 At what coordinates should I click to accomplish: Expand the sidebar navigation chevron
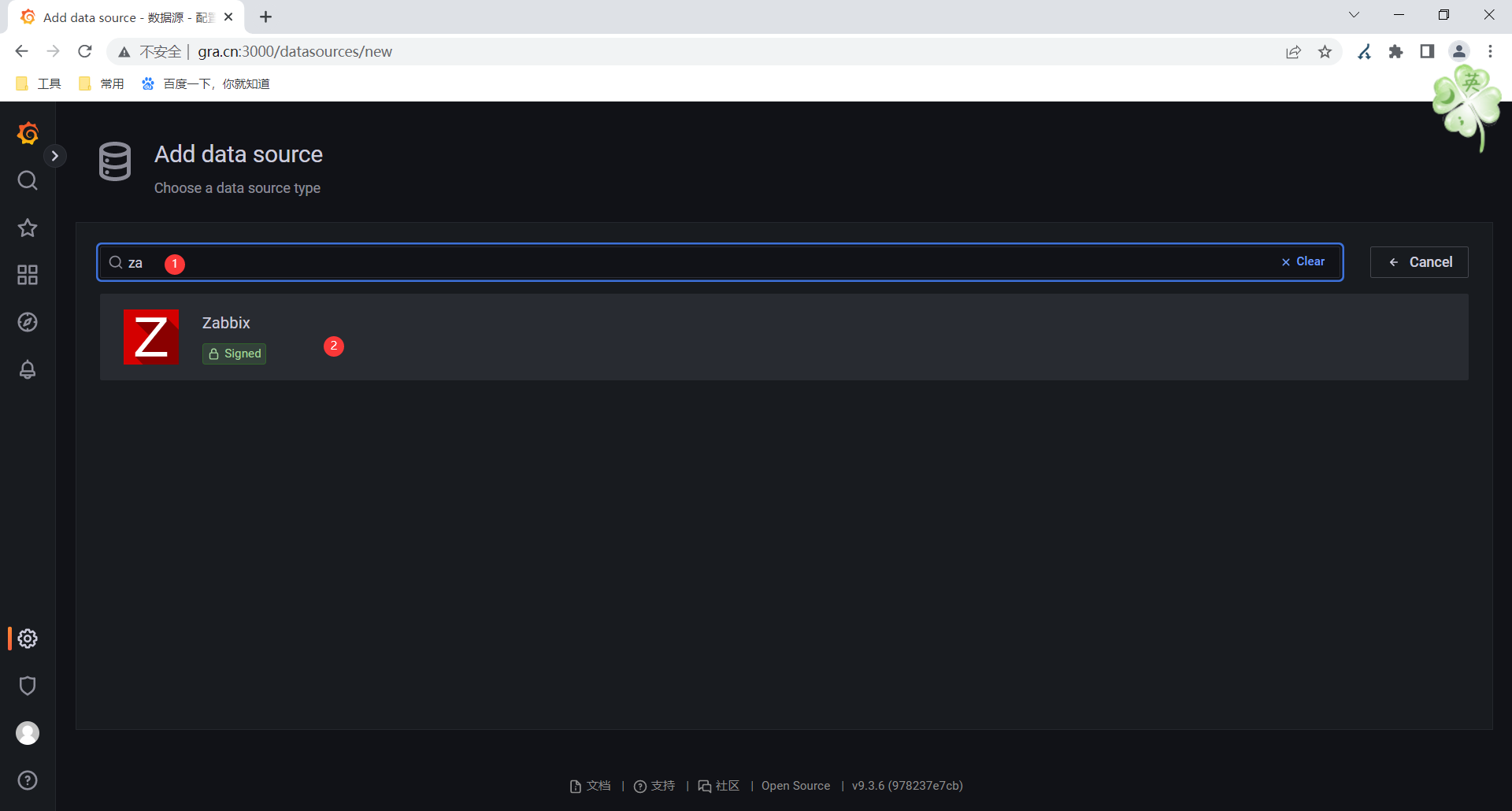54,156
